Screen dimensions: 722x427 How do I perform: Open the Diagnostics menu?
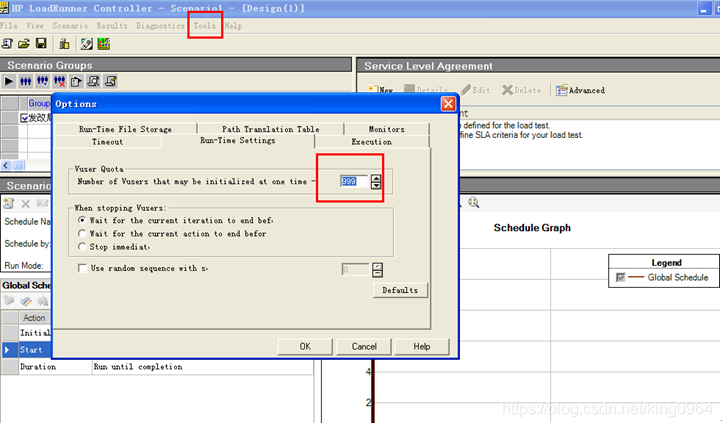tap(160, 26)
